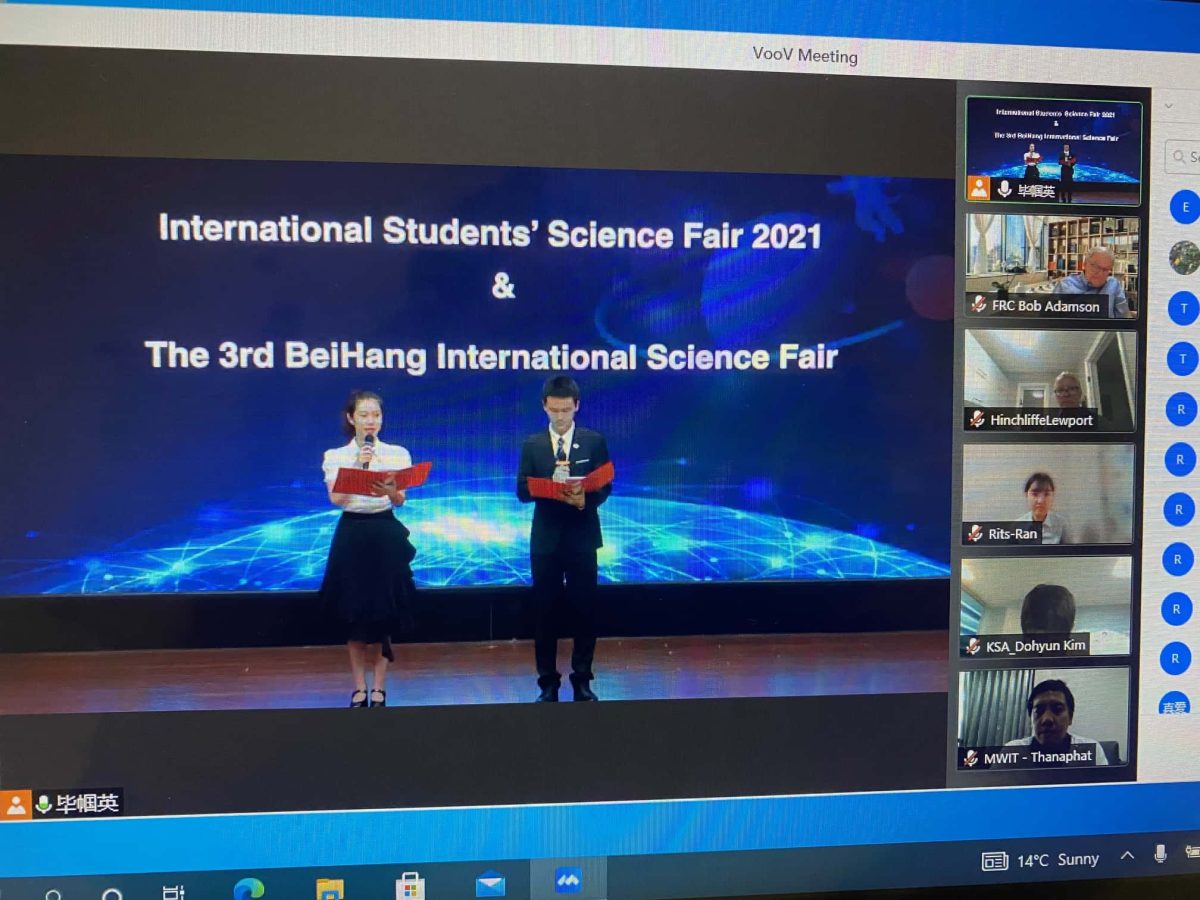
Task: Launch Microsoft Edge from taskbar
Action: point(249,888)
